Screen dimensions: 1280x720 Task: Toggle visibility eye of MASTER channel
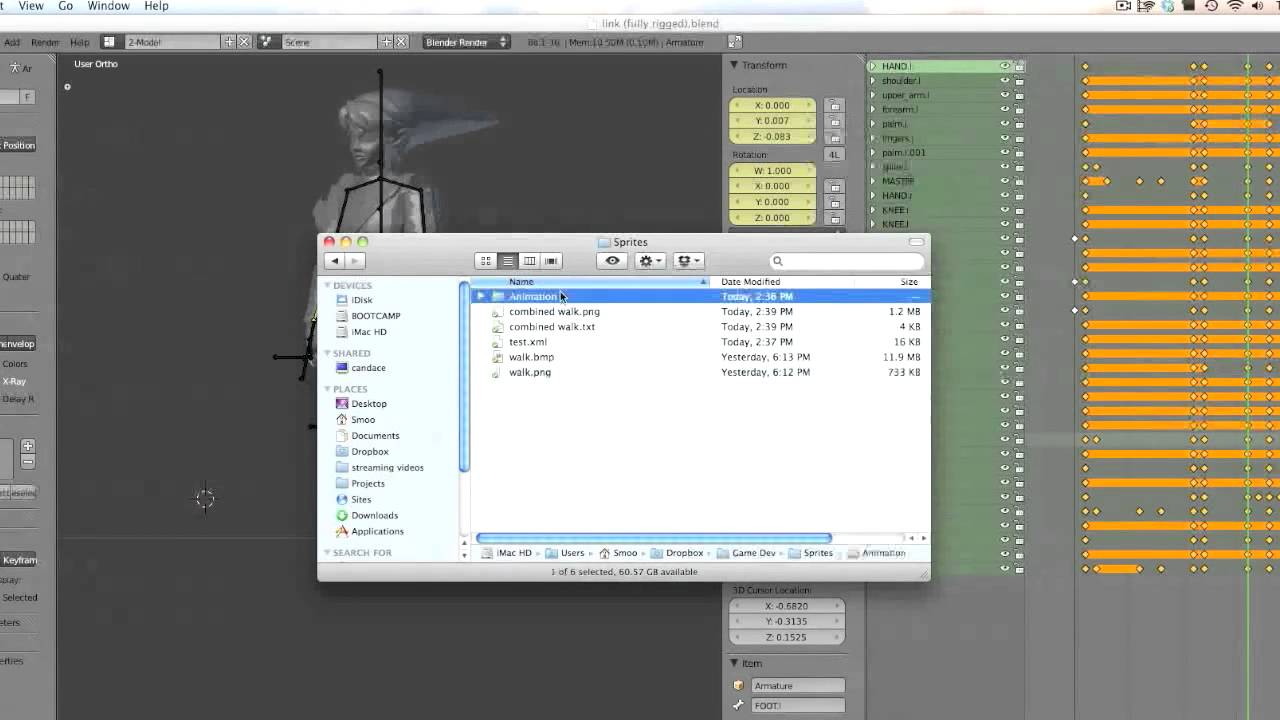pyautogui.click(x=1005, y=181)
